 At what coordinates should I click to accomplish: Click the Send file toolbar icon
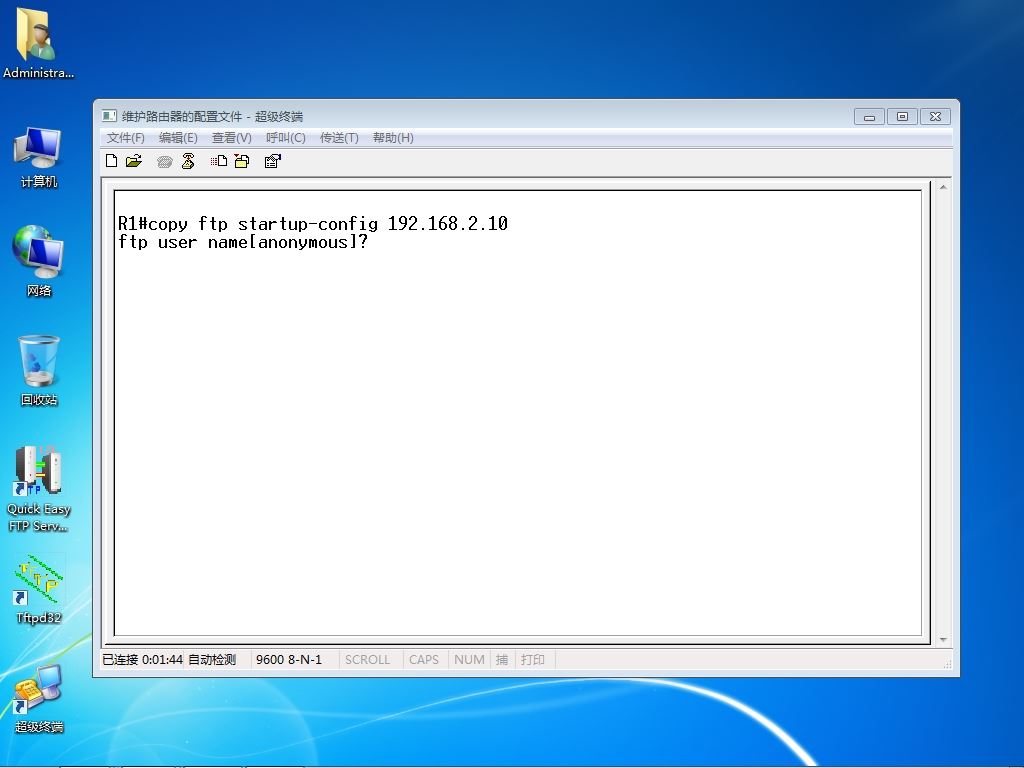tap(219, 161)
